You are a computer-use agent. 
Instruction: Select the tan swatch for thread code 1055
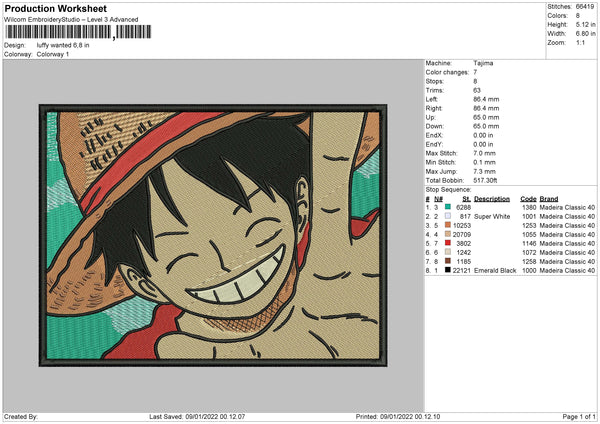[448, 234]
